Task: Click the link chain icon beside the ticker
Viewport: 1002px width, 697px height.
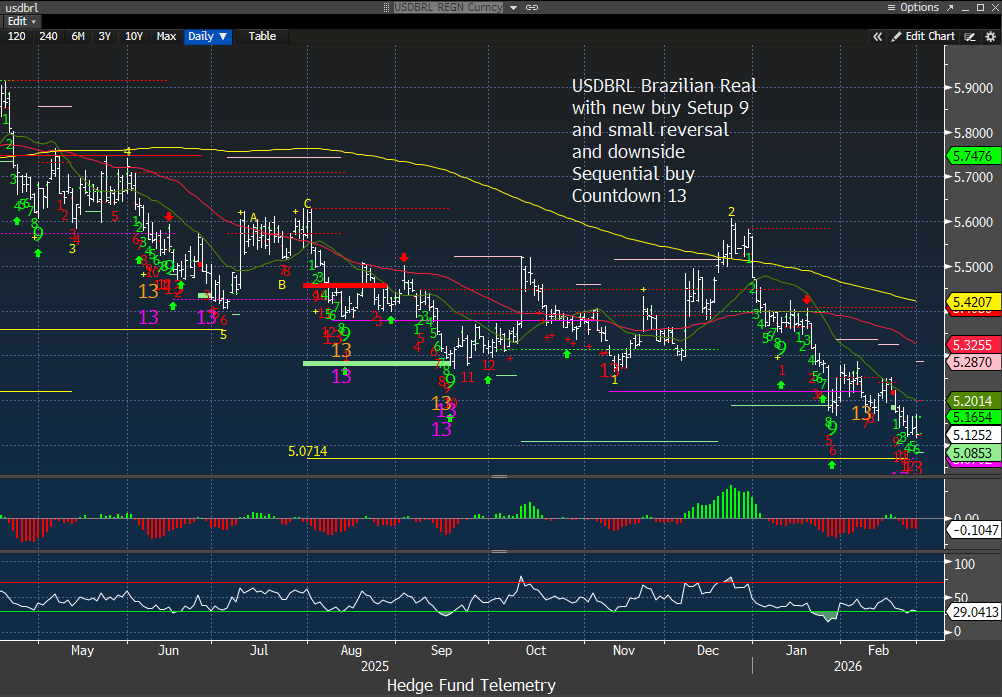Action: [x=532, y=7]
